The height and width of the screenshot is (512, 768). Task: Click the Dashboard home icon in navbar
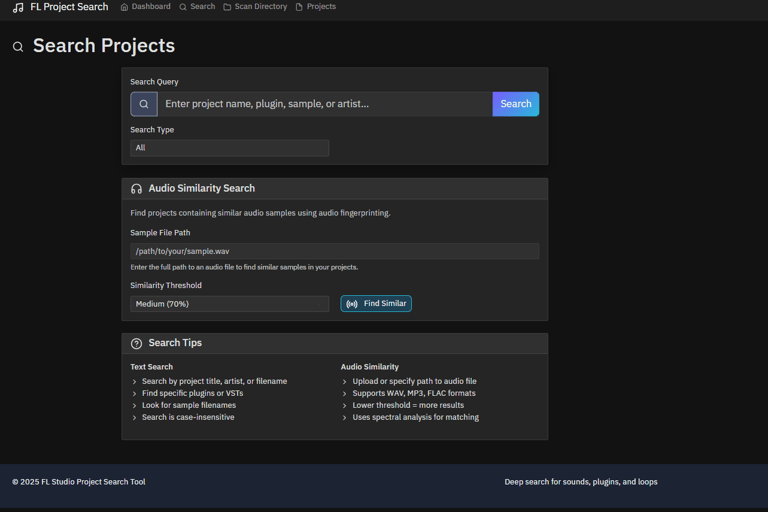(124, 7)
